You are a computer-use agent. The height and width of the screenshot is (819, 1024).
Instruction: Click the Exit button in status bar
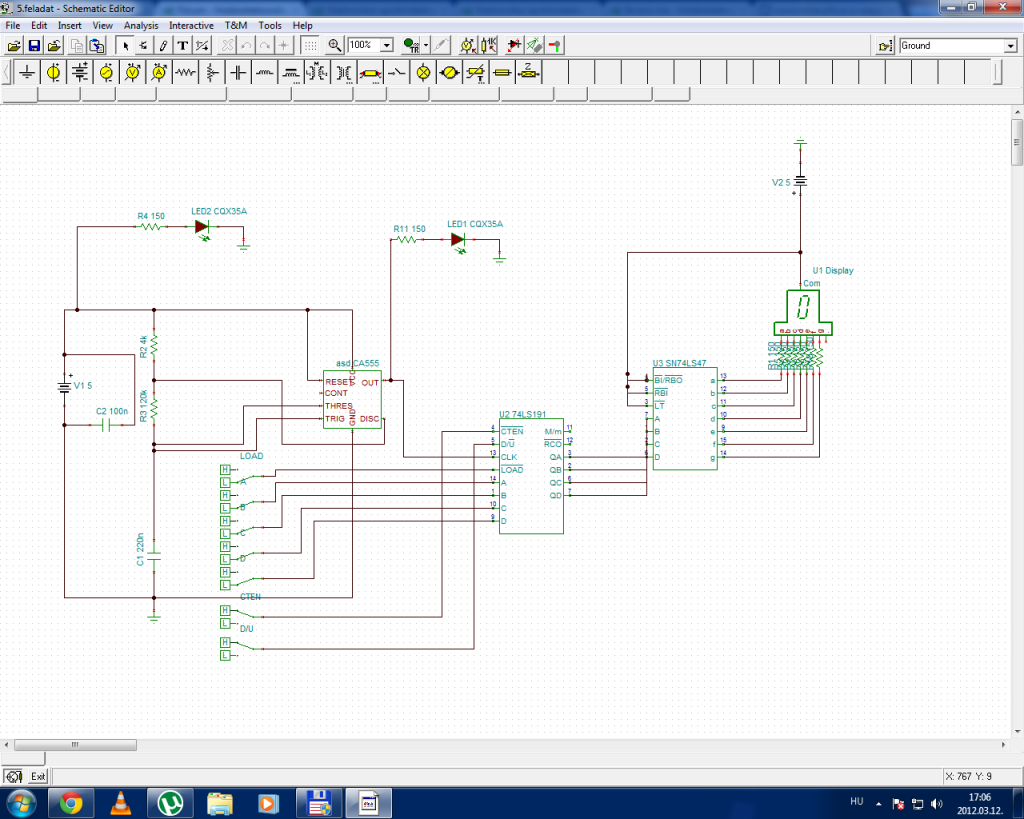pos(39,776)
